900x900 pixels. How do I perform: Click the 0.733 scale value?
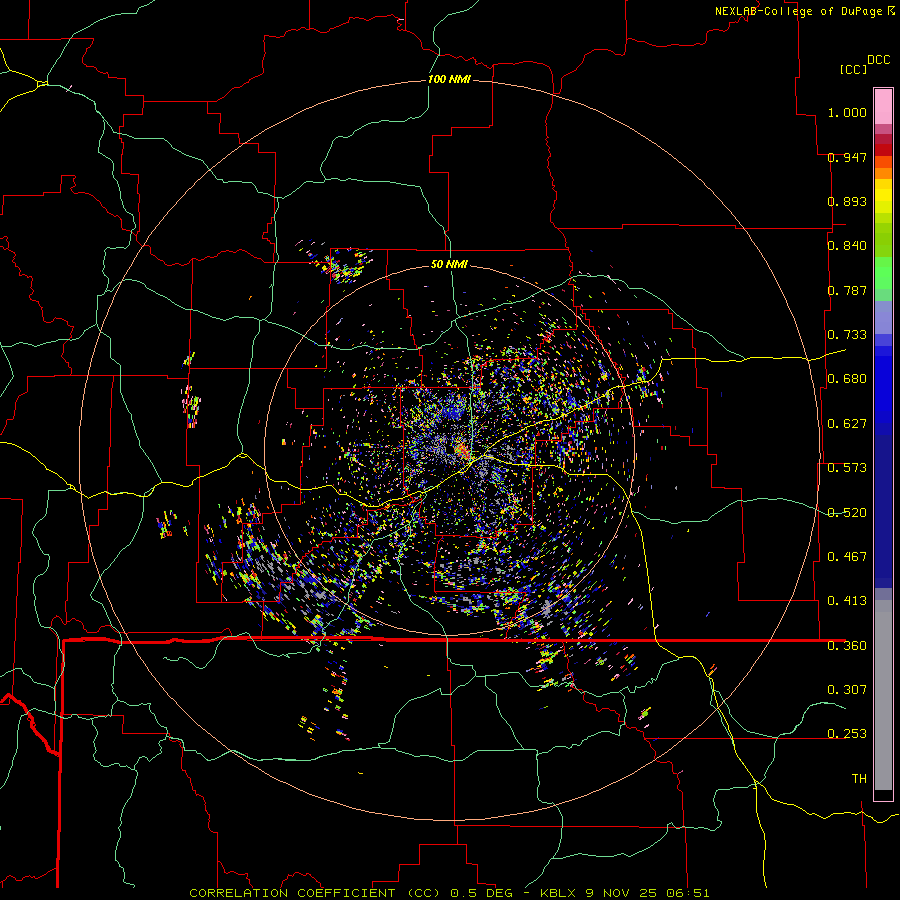847,335
